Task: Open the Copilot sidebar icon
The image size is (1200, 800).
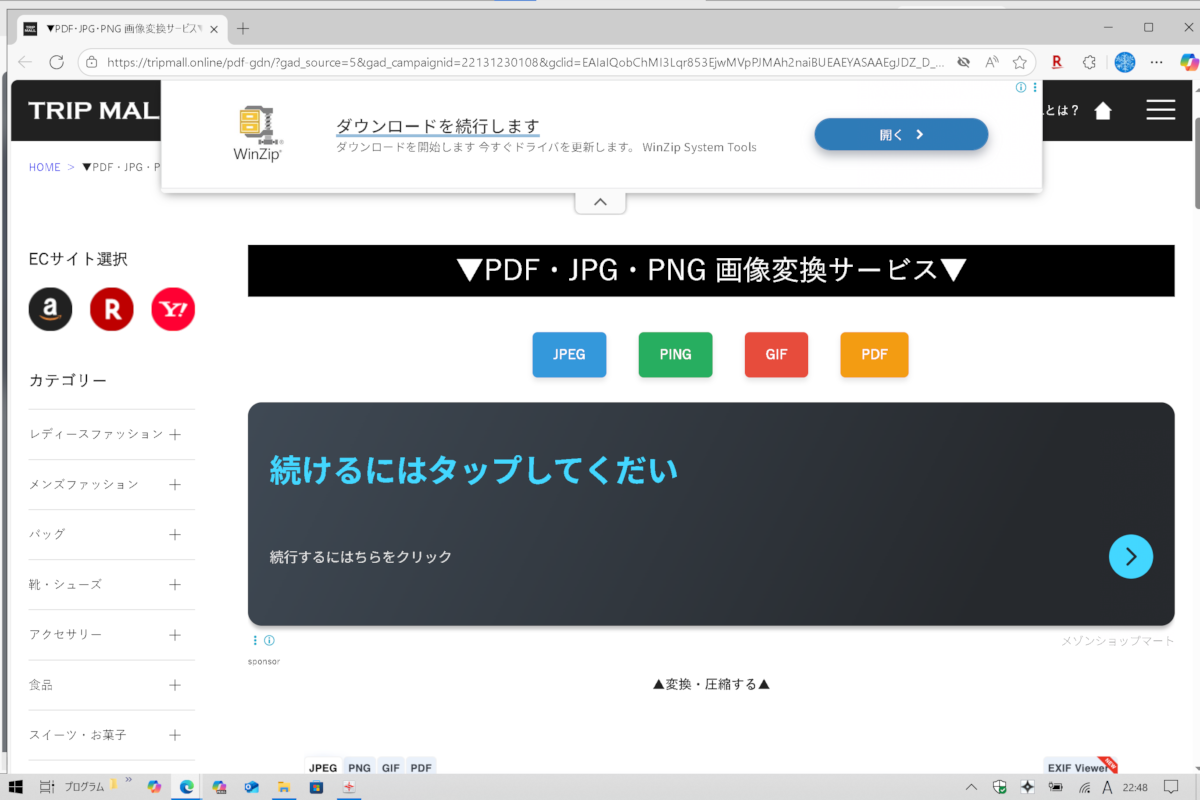Action: (x=1188, y=62)
